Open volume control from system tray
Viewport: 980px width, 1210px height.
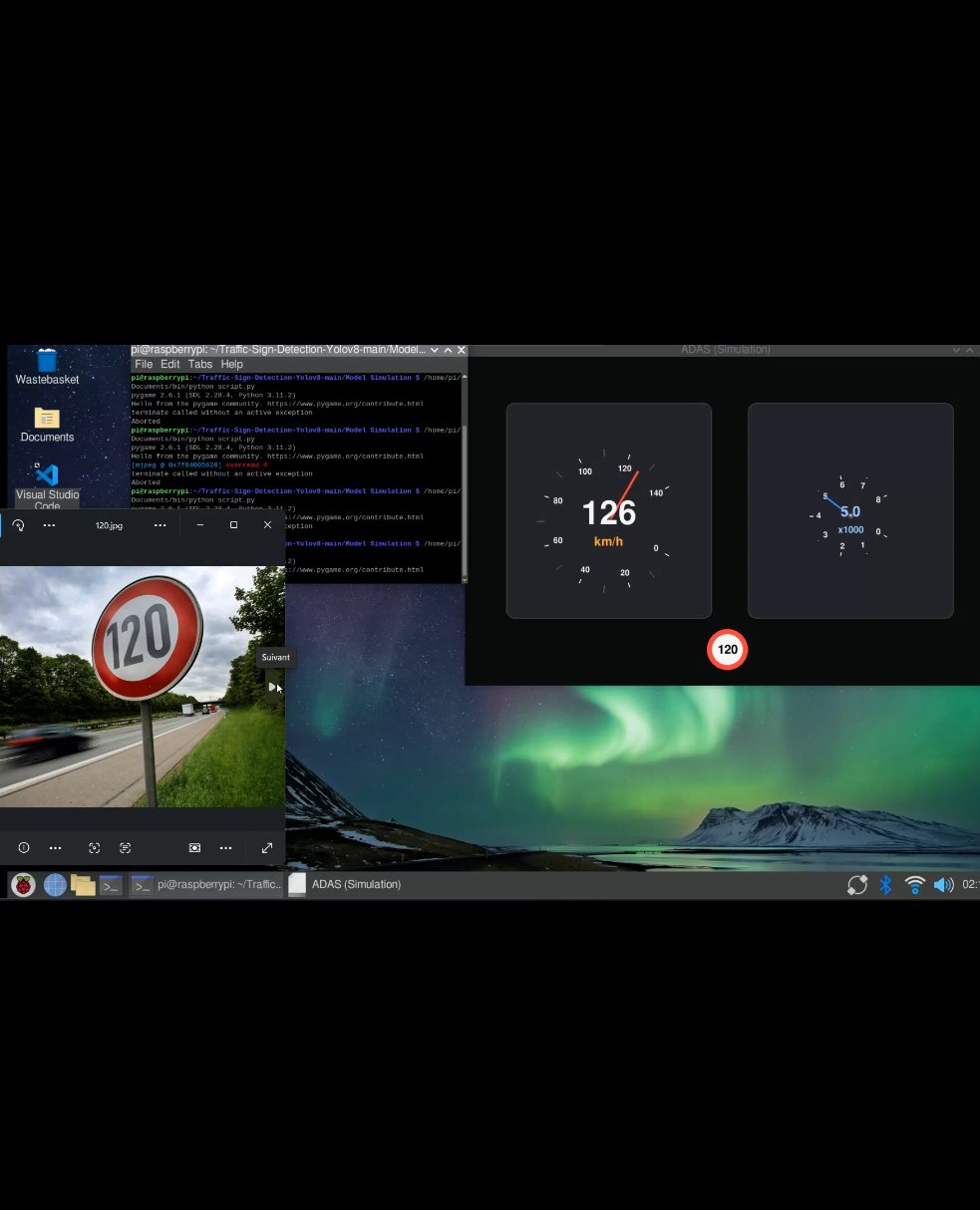[943, 885]
